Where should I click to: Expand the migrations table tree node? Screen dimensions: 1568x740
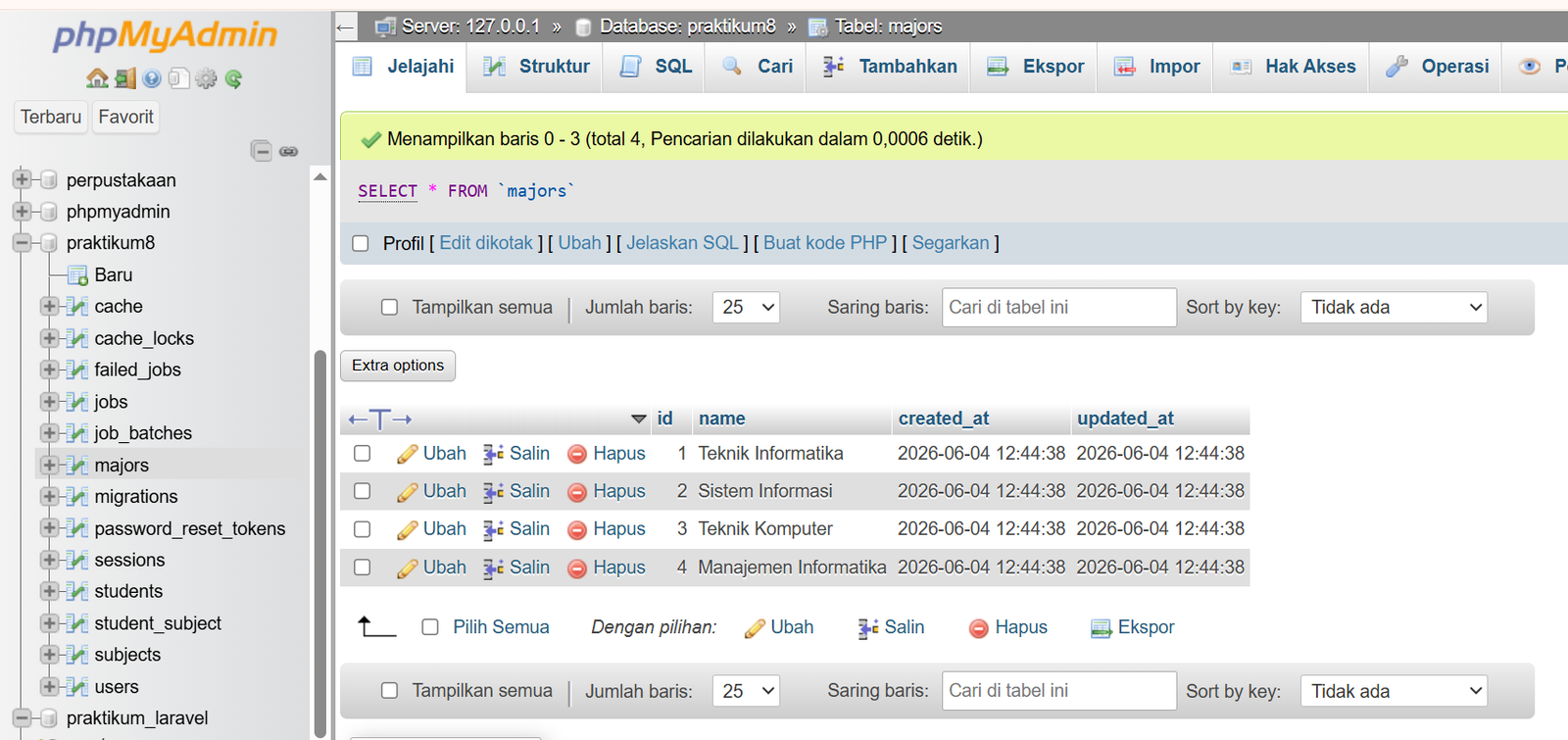[50, 496]
